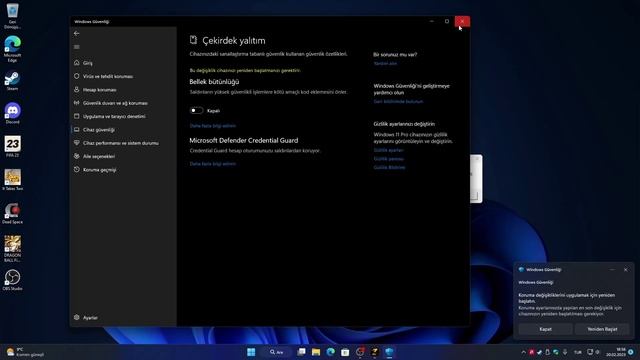The width and height of the screenshot is (640, 360).
Task: Minimize the Windows Güvenliği window
Action: click(x=432, y=21)
